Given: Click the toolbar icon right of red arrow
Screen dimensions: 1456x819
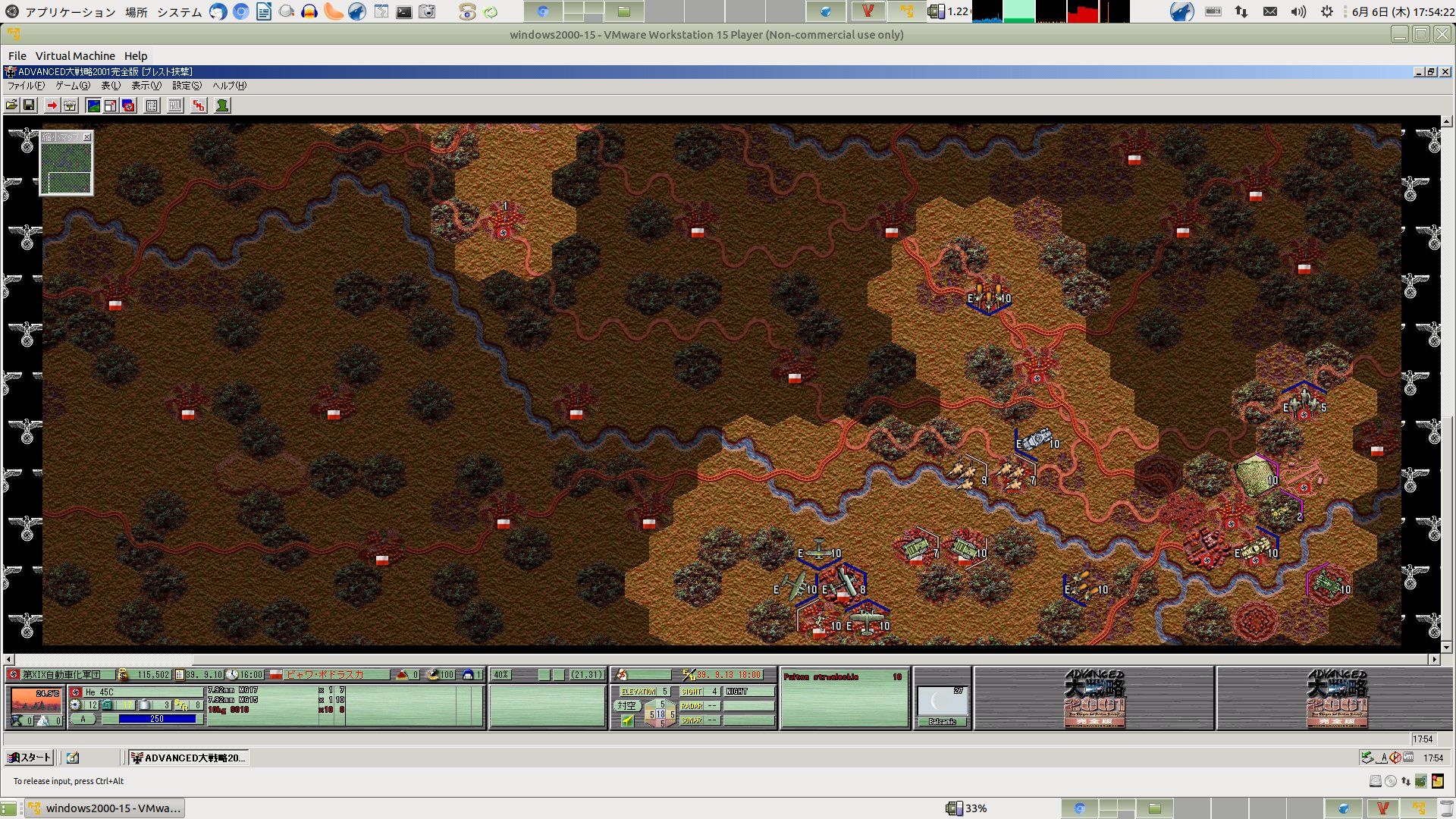Looking at the screenshot, I should [x=70, y=105].
